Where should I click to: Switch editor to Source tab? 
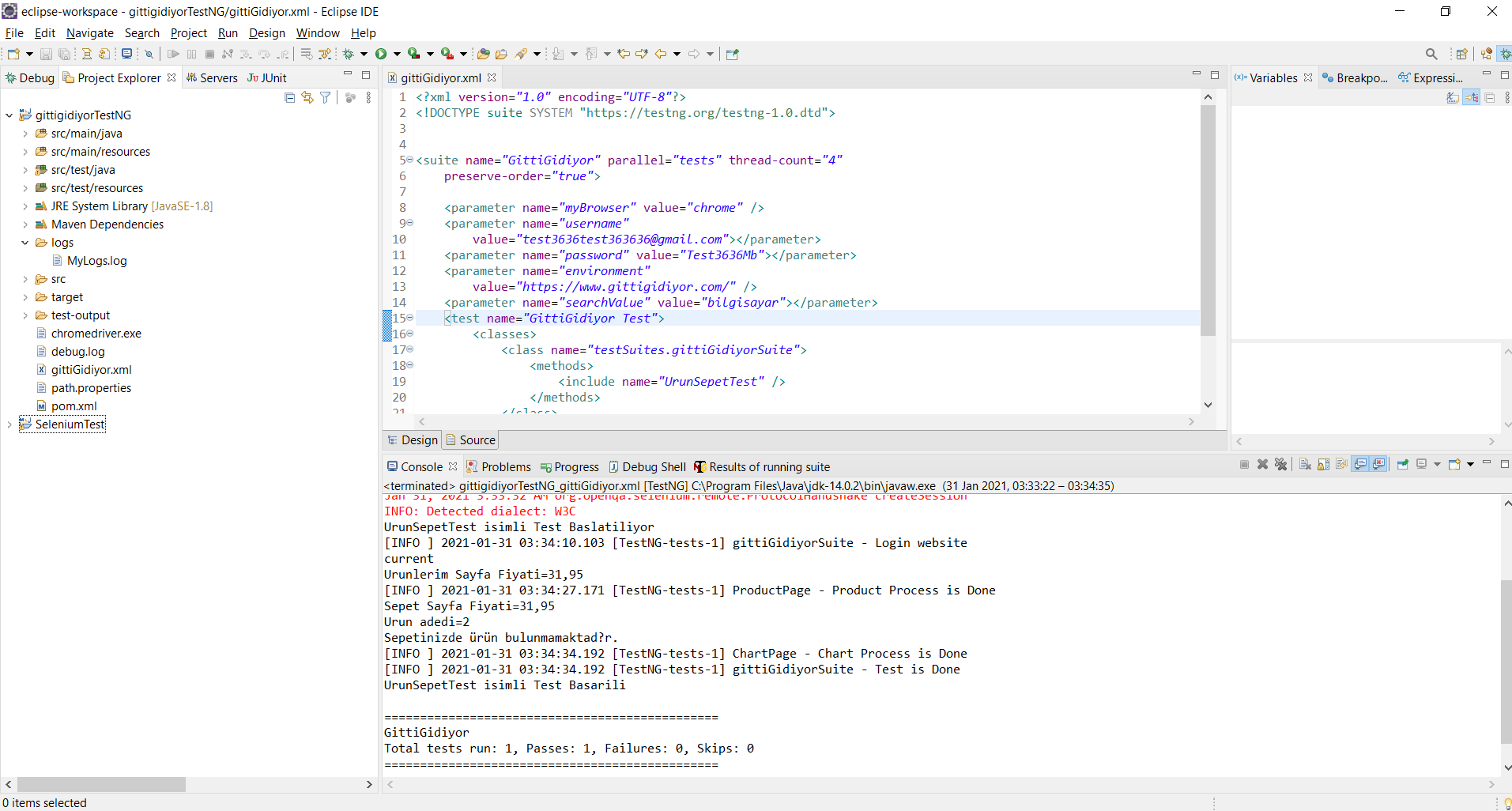pyautogui.click(x=471, y=440)
